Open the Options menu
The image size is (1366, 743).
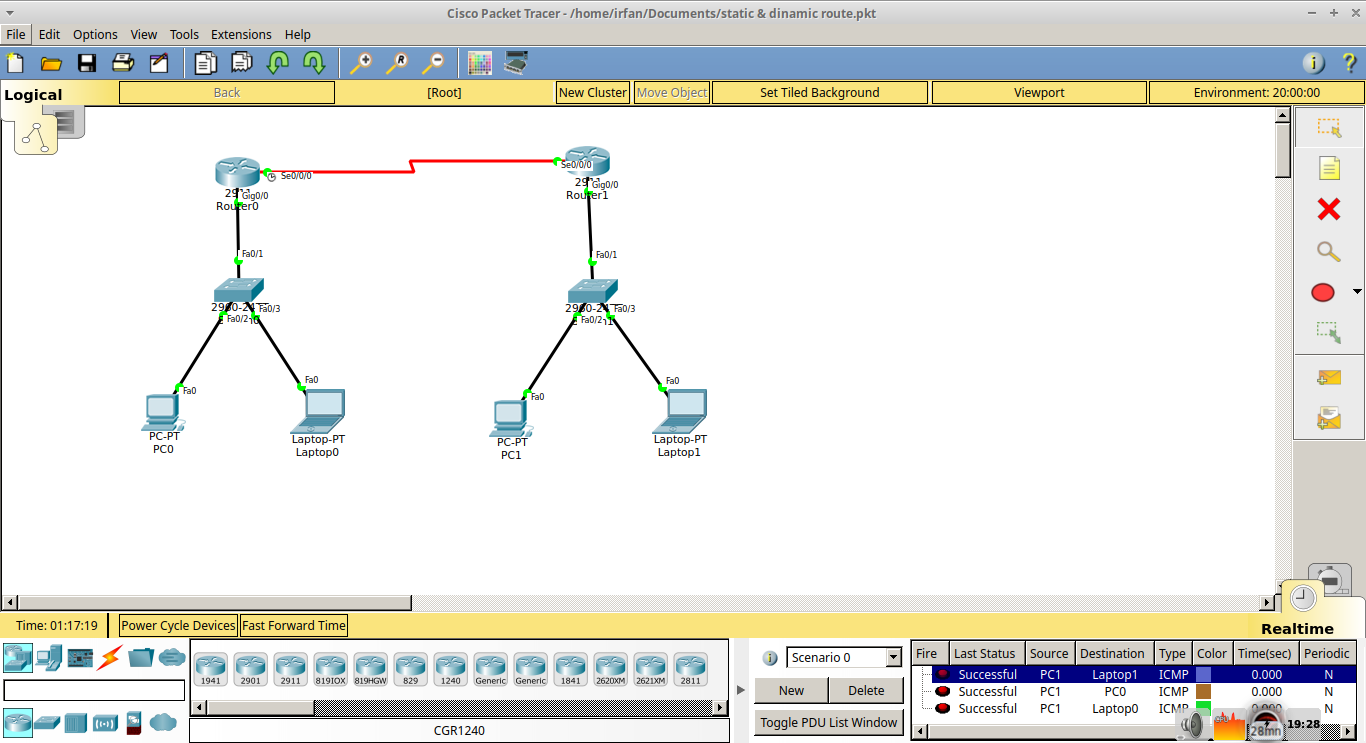click(95, 34)
